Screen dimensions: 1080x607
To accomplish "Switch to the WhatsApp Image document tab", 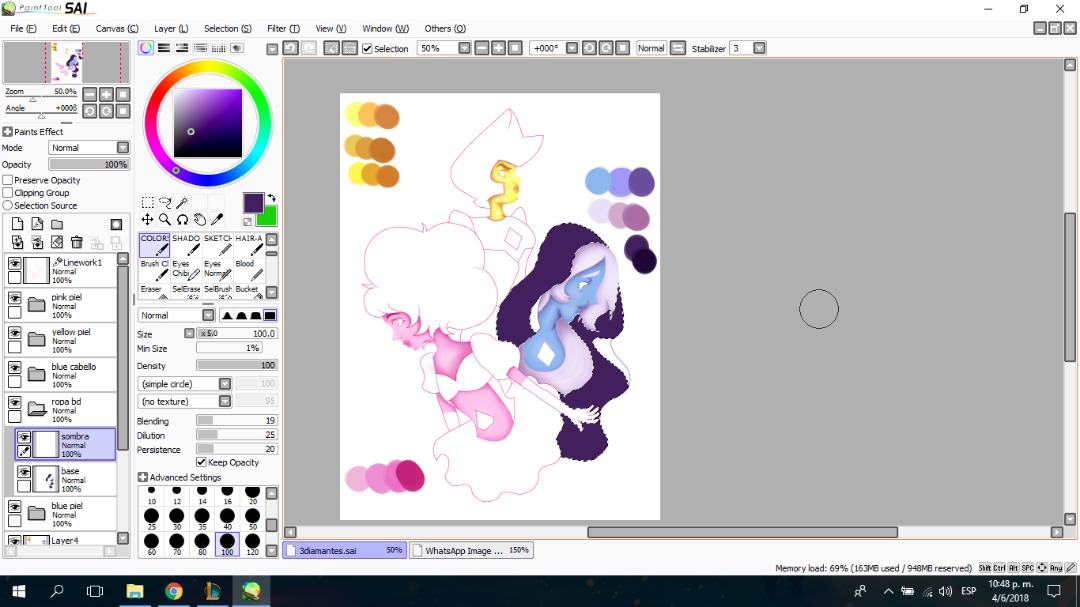I will 471,551.
